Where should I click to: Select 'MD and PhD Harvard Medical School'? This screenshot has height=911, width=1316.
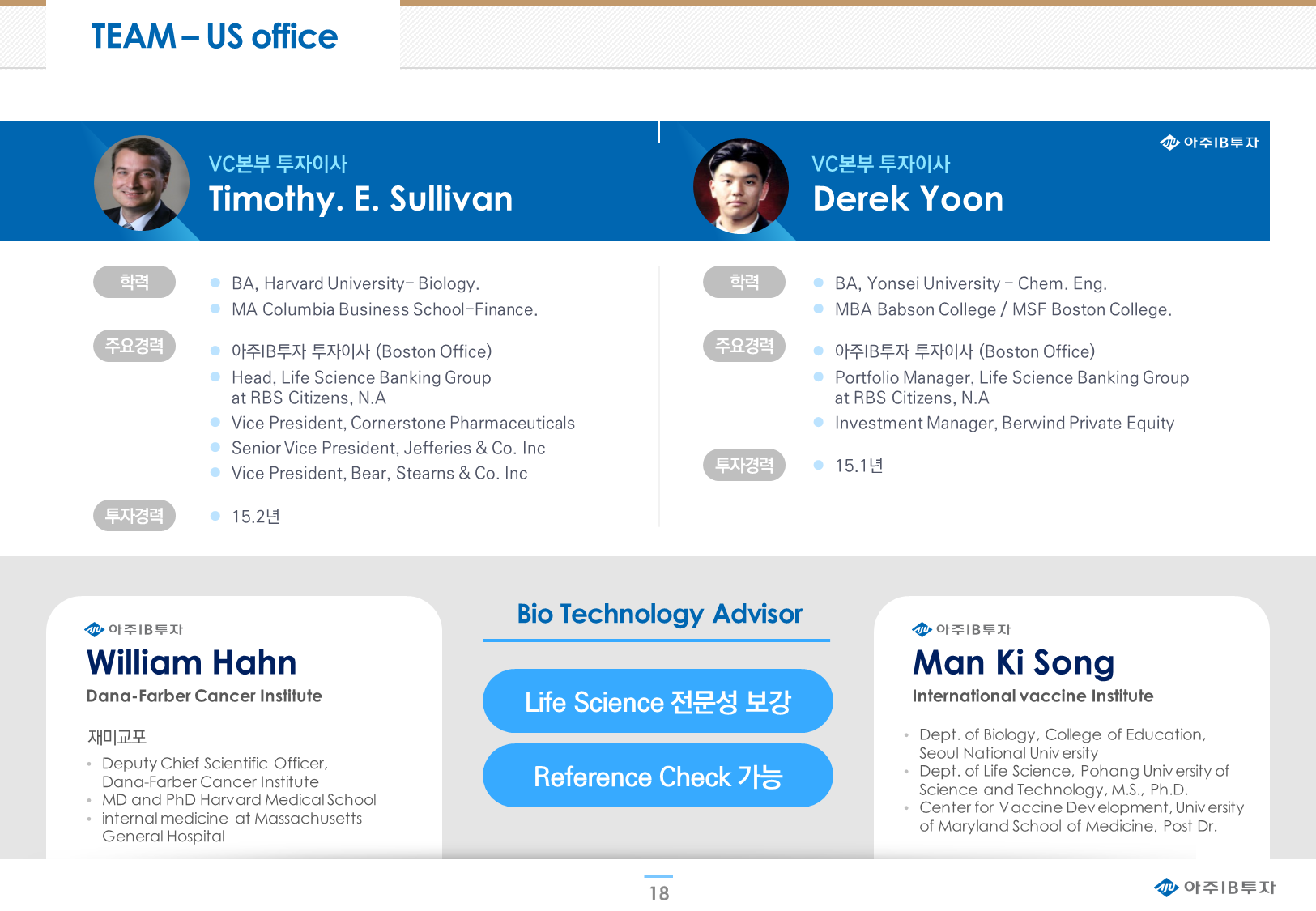pyautogui.click(x=239, y=799)
